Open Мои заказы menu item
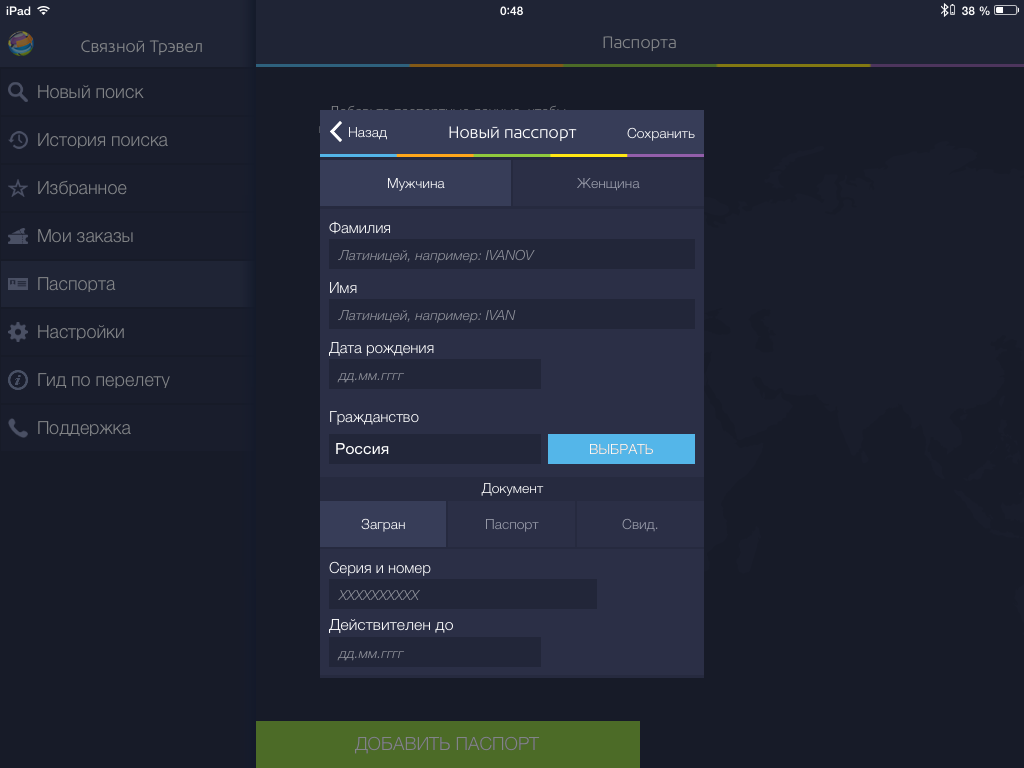Screen dimensions: 1024x768 (x=127, y=236)
